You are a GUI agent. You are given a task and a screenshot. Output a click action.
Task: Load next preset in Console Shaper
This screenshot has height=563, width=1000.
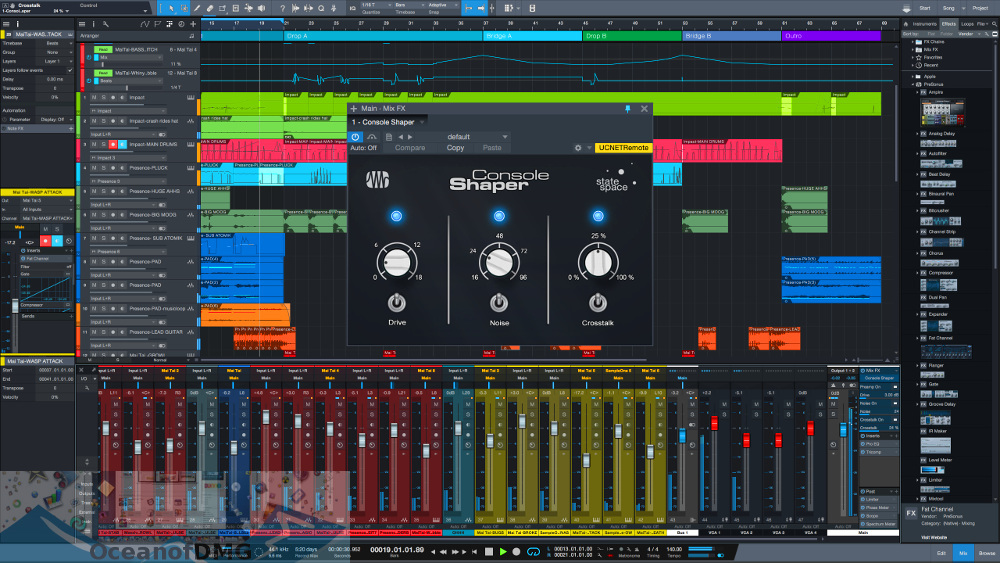tap(410, 136)
